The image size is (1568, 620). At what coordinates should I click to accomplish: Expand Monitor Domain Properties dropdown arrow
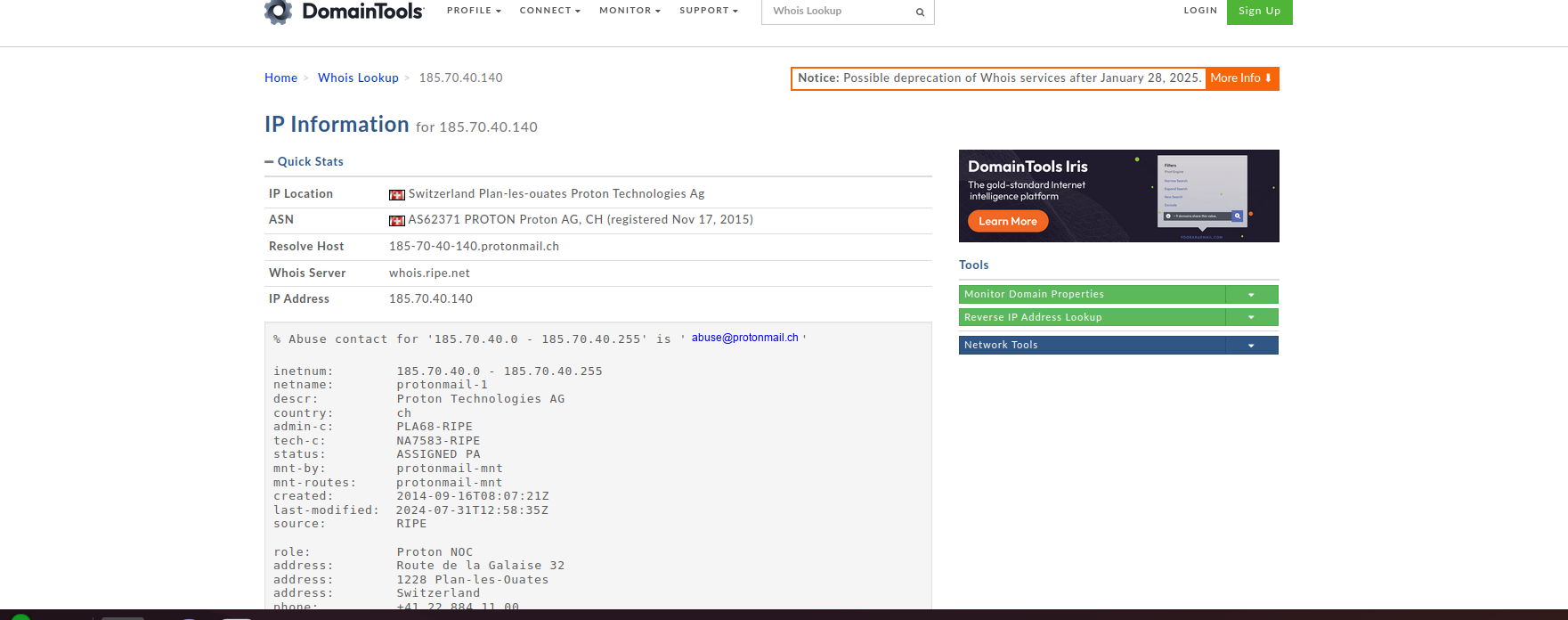[x=1251, y=295]
